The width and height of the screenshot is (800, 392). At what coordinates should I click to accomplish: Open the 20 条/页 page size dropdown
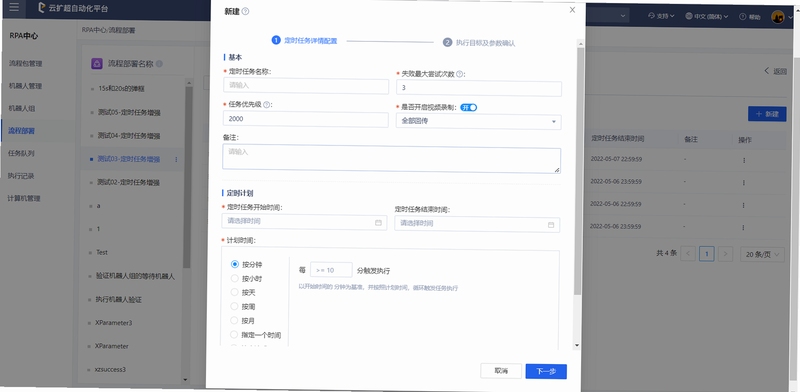762,254
